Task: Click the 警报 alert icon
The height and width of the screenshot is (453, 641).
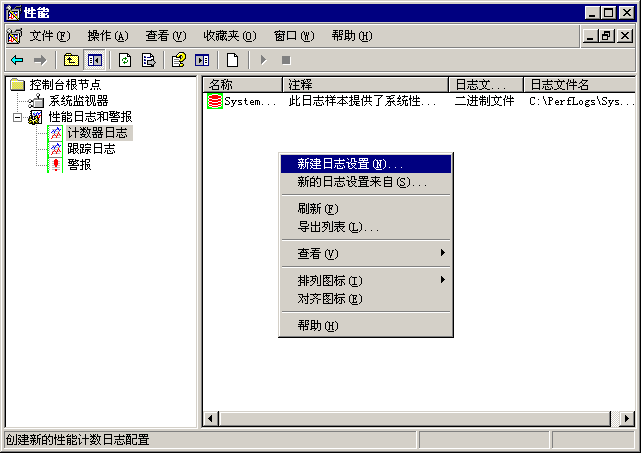Action: [55, 165]
